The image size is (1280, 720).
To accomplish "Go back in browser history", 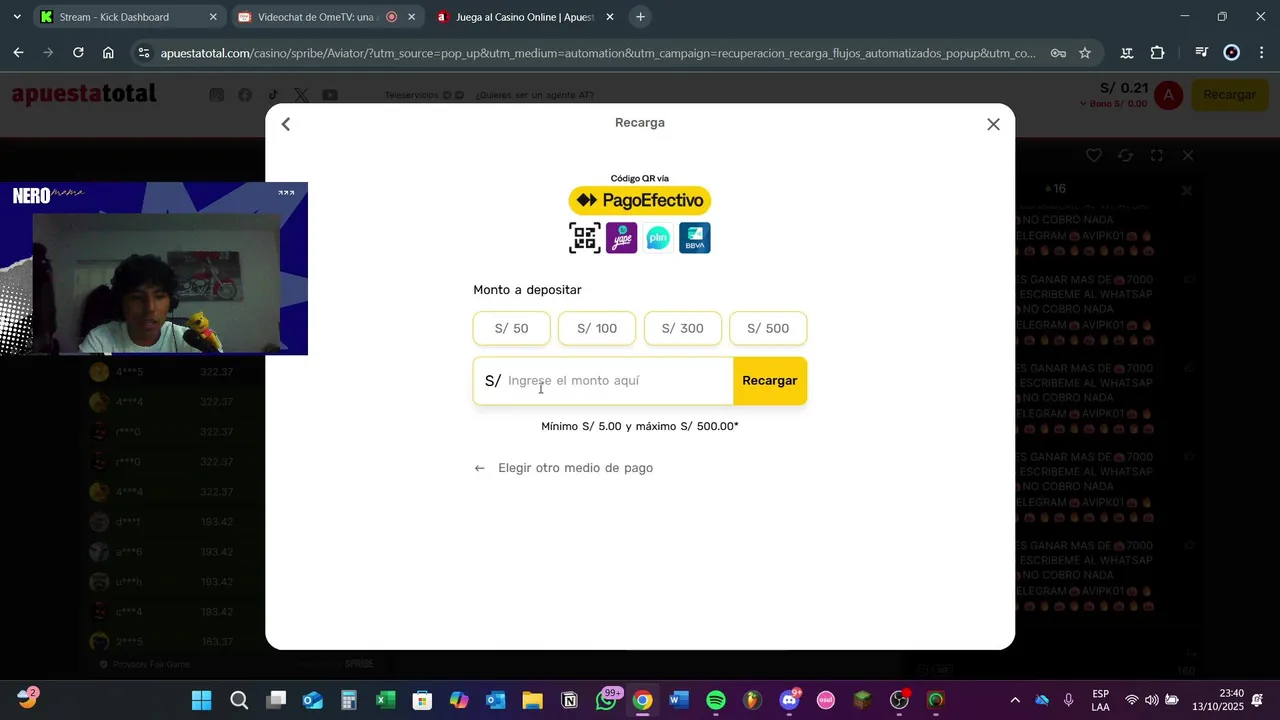I will [x=19, y=53].
